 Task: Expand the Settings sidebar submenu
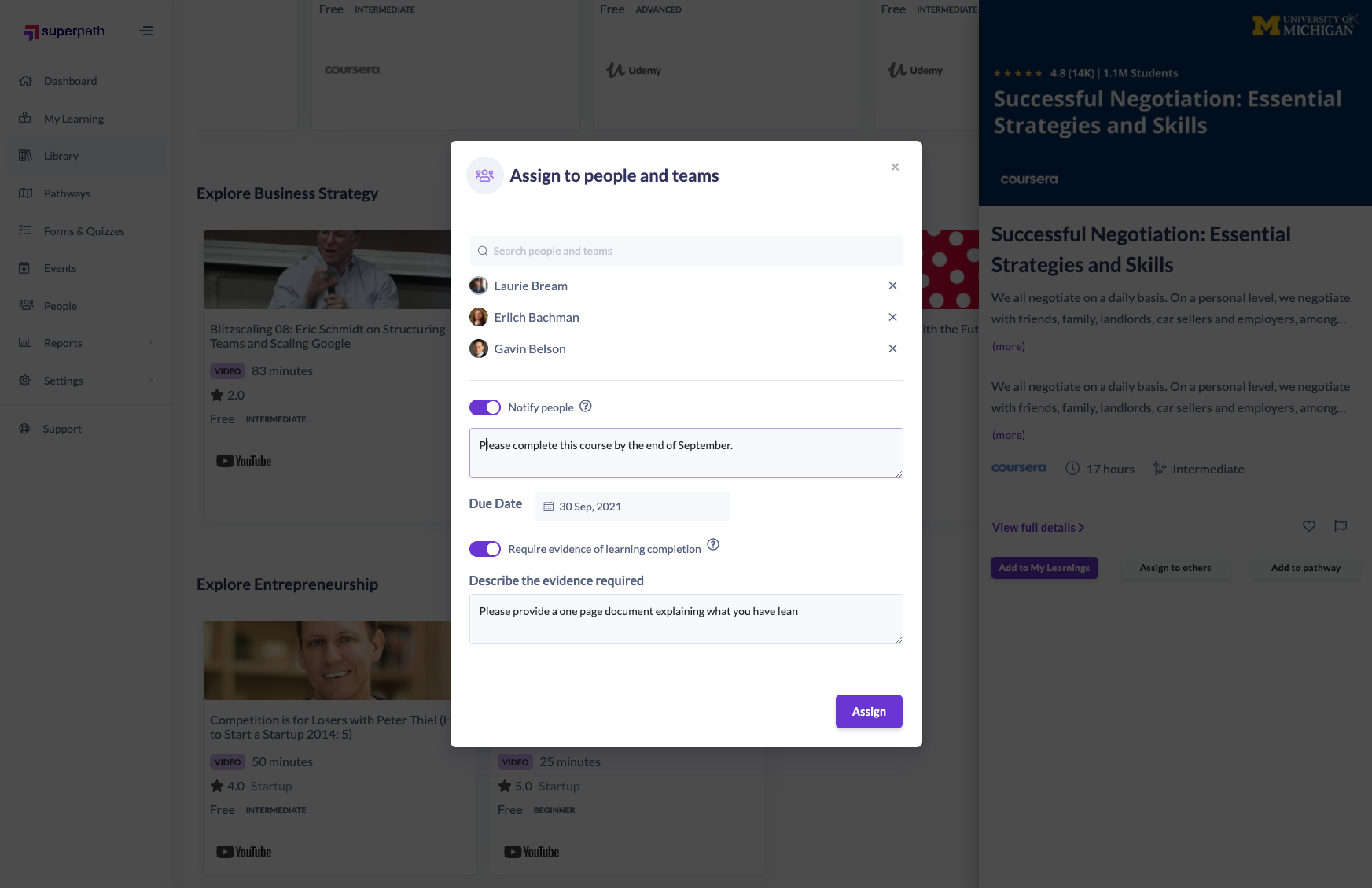point(150,380)
